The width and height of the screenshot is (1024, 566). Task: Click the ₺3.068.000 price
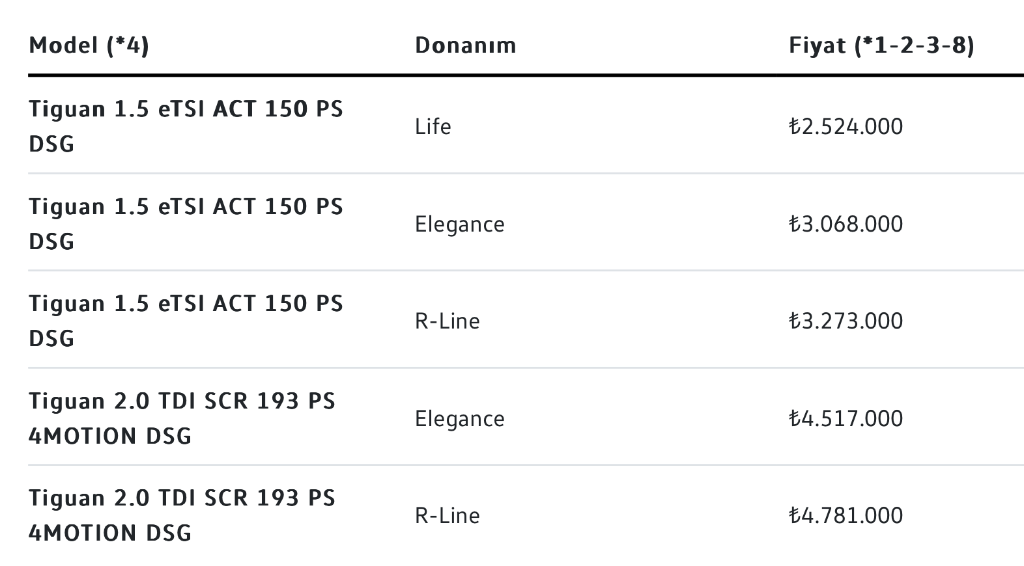click(846, 224)
